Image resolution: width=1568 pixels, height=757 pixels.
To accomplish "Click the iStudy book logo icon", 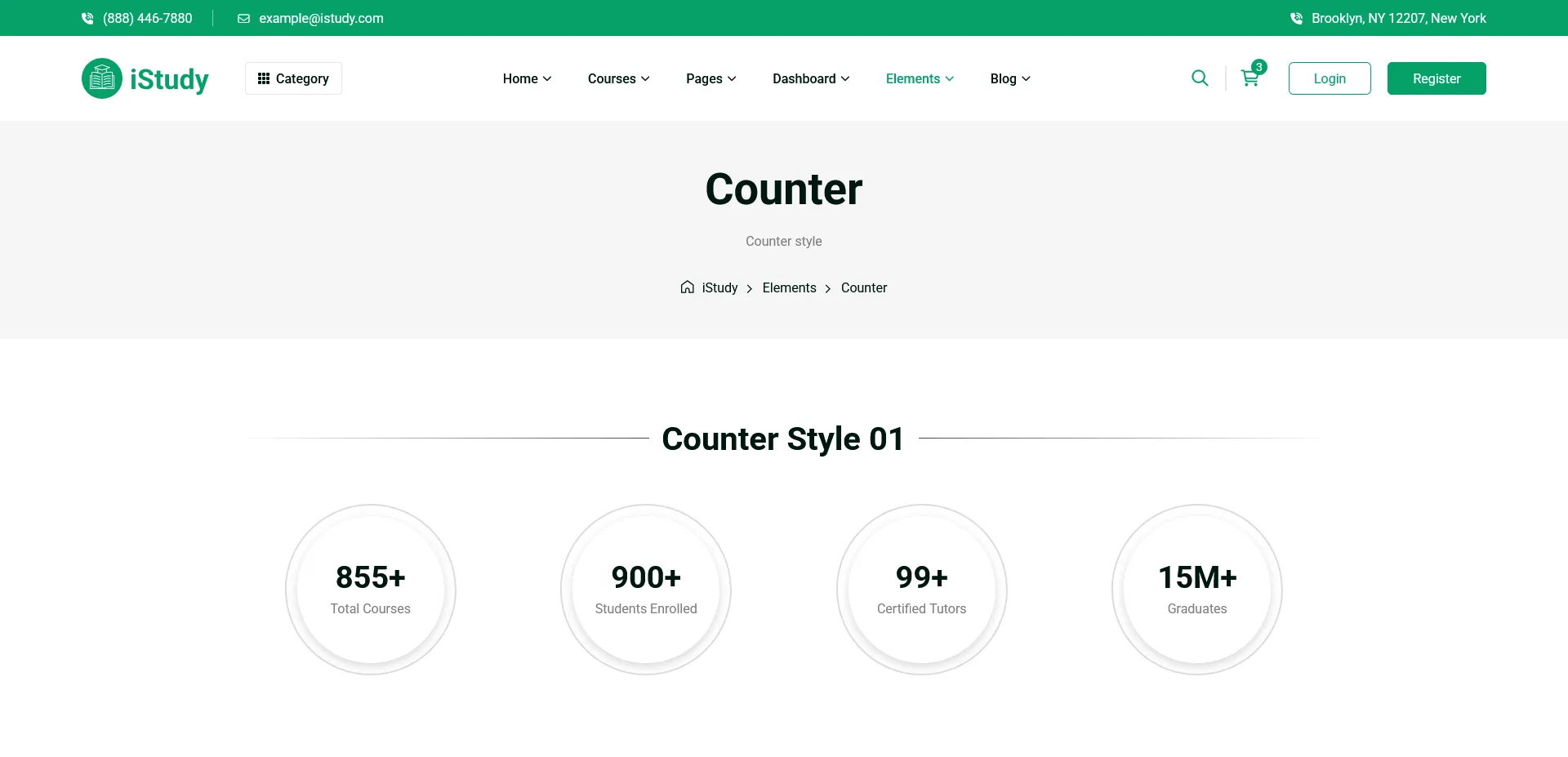I will click(x=102, y=78).
